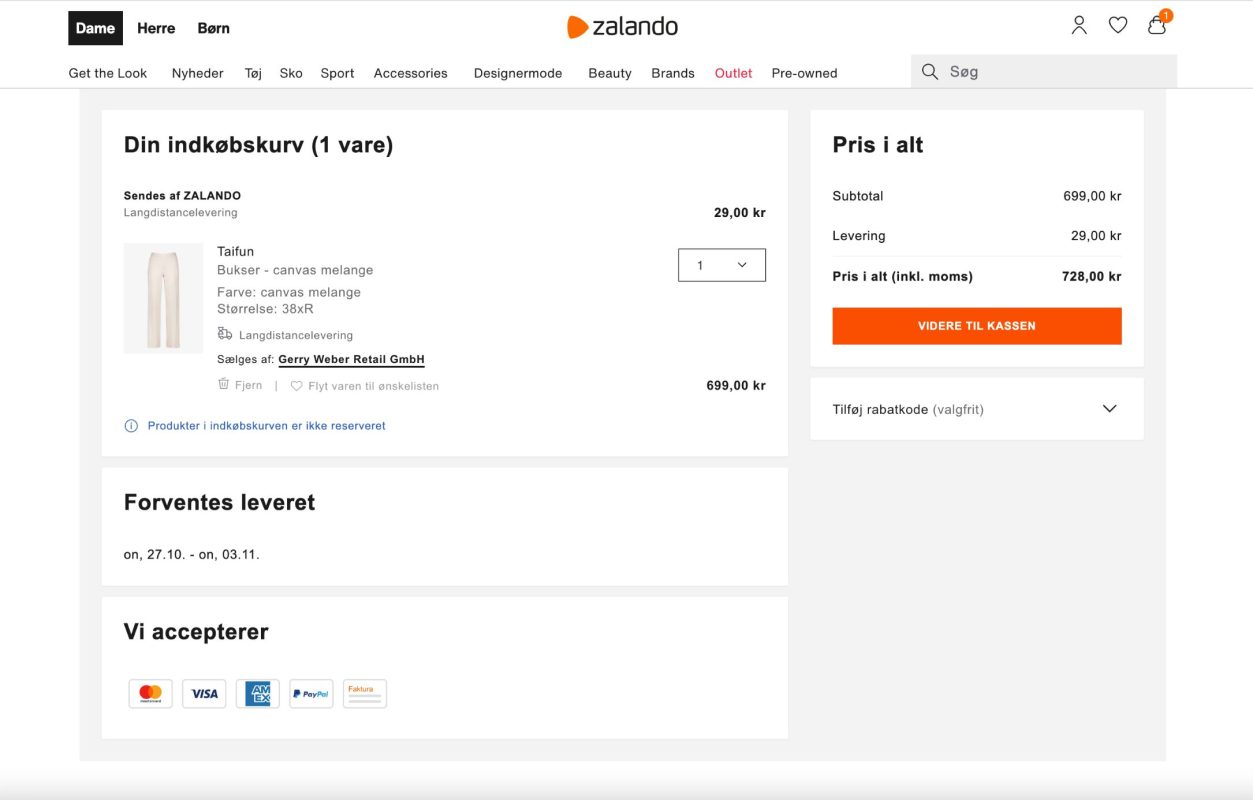
Task: Click the trash icon to remove item
Action: [x=224, y=385]
